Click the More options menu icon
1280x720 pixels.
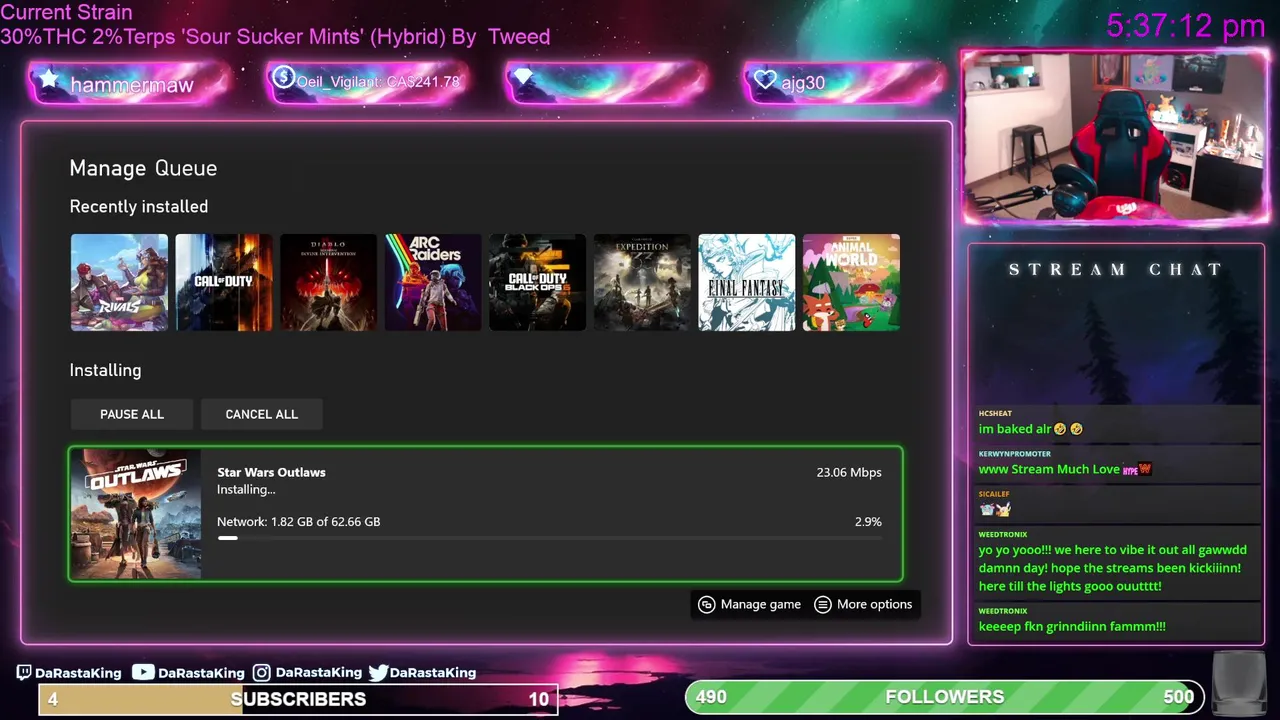(x=823, y=604)
